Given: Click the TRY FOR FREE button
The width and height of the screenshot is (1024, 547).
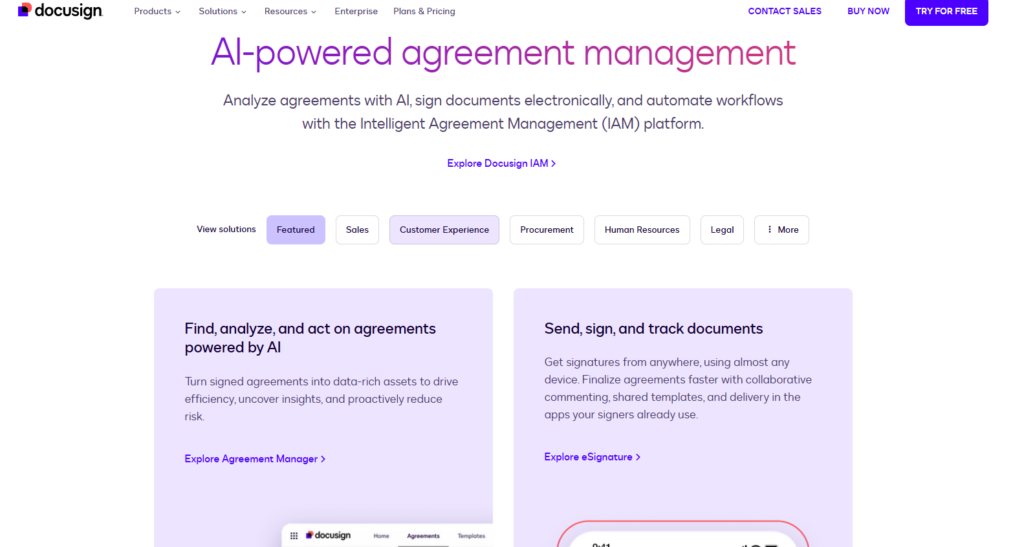Looking at the screenshot, I should point(946,11).
